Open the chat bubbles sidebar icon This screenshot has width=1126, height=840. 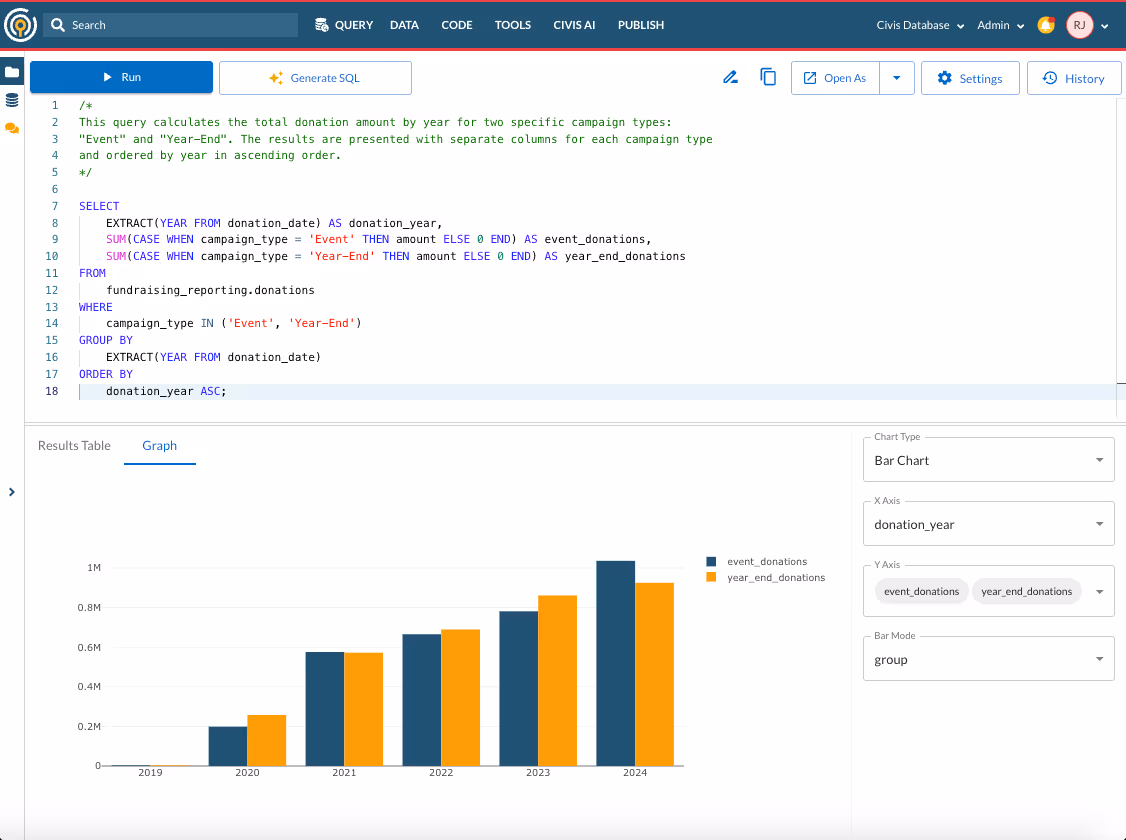pos(12,129)
